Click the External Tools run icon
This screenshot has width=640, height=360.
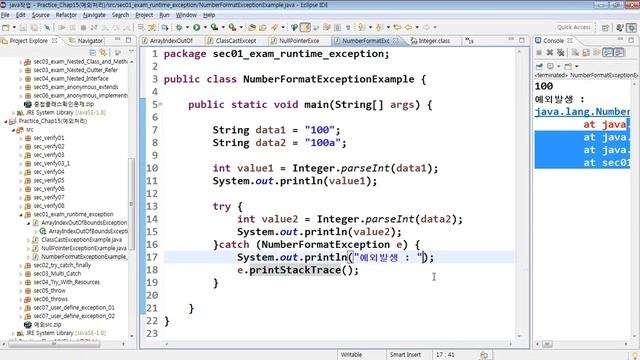(232, 27)
